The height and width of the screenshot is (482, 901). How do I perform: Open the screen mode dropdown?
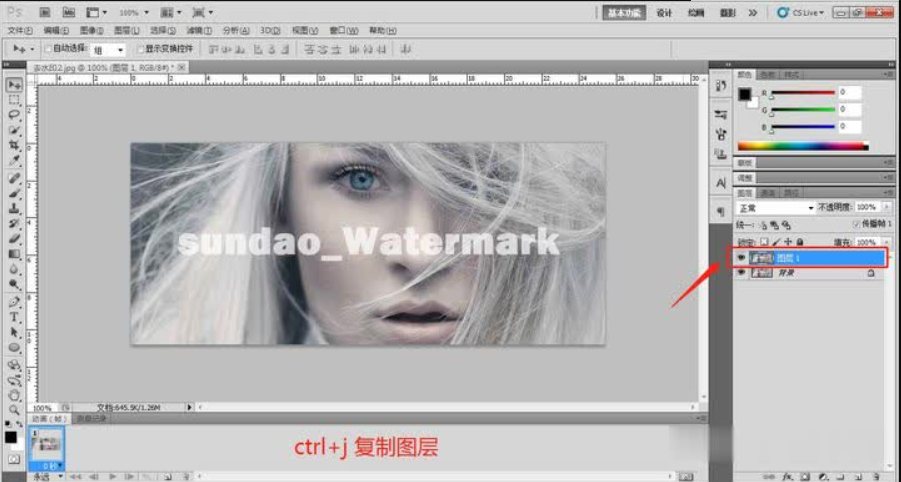click(203, 12)
